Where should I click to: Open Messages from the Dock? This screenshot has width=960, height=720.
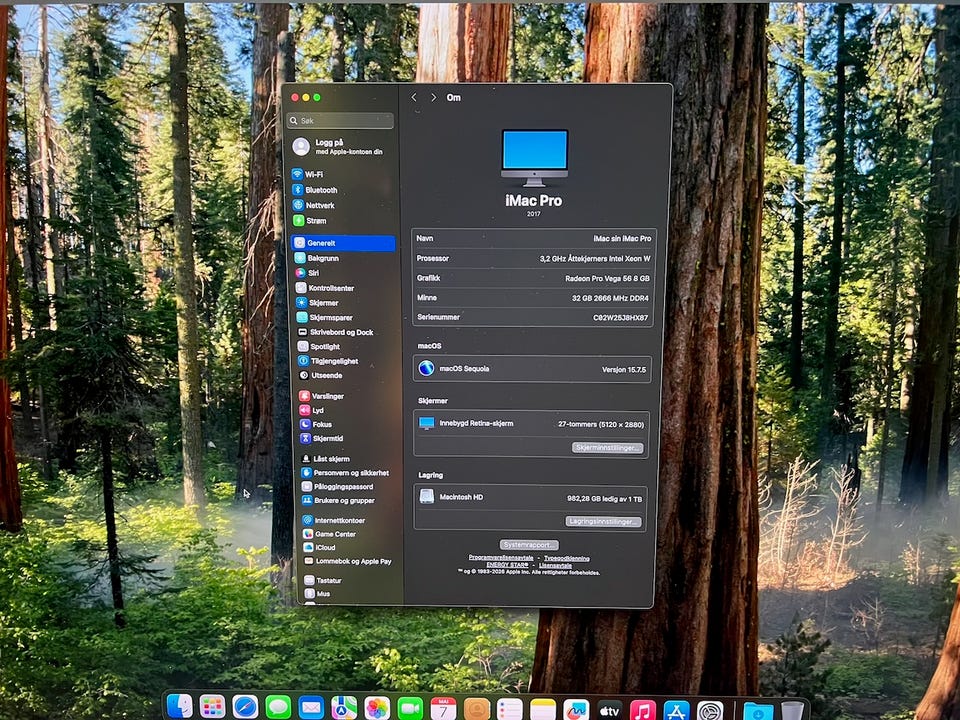[x=279, y=708]
